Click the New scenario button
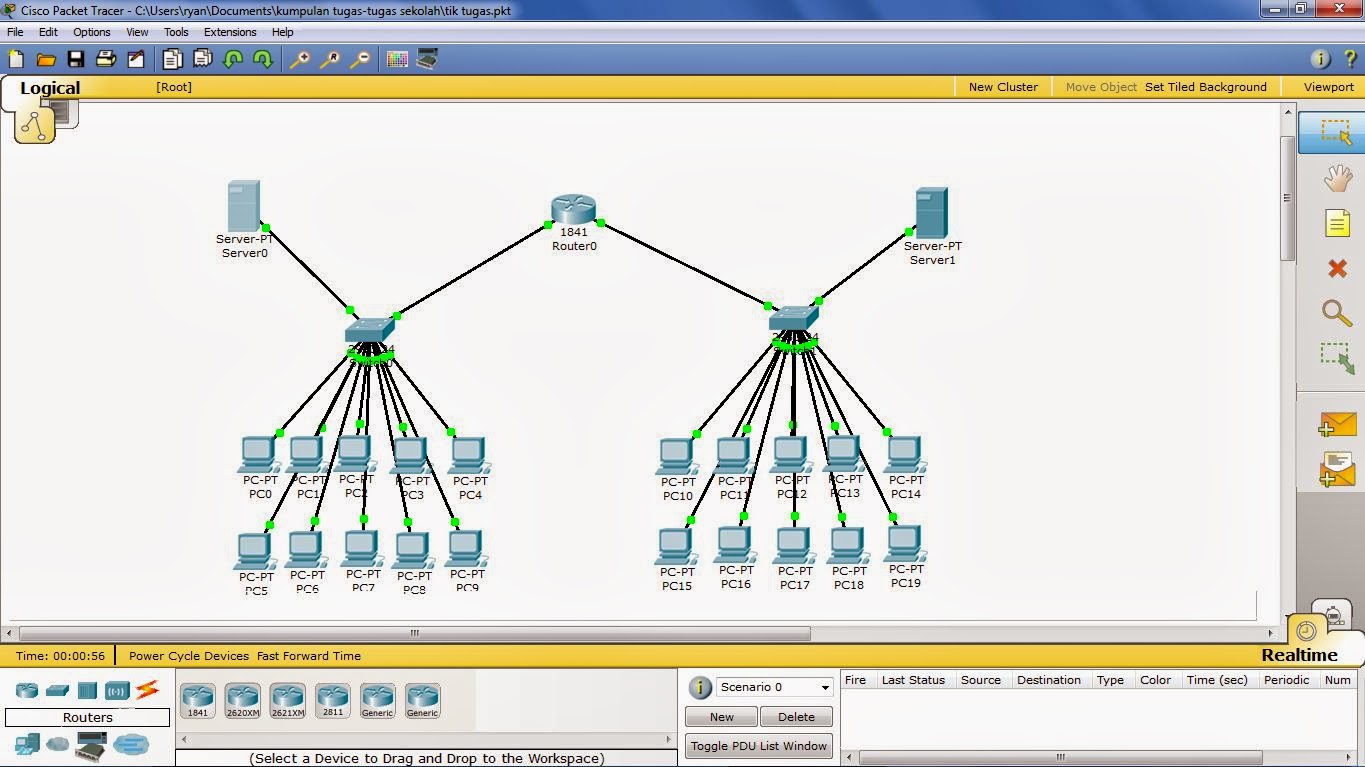The height and width of the screenshot is (767, 1365). coord(721,717)
